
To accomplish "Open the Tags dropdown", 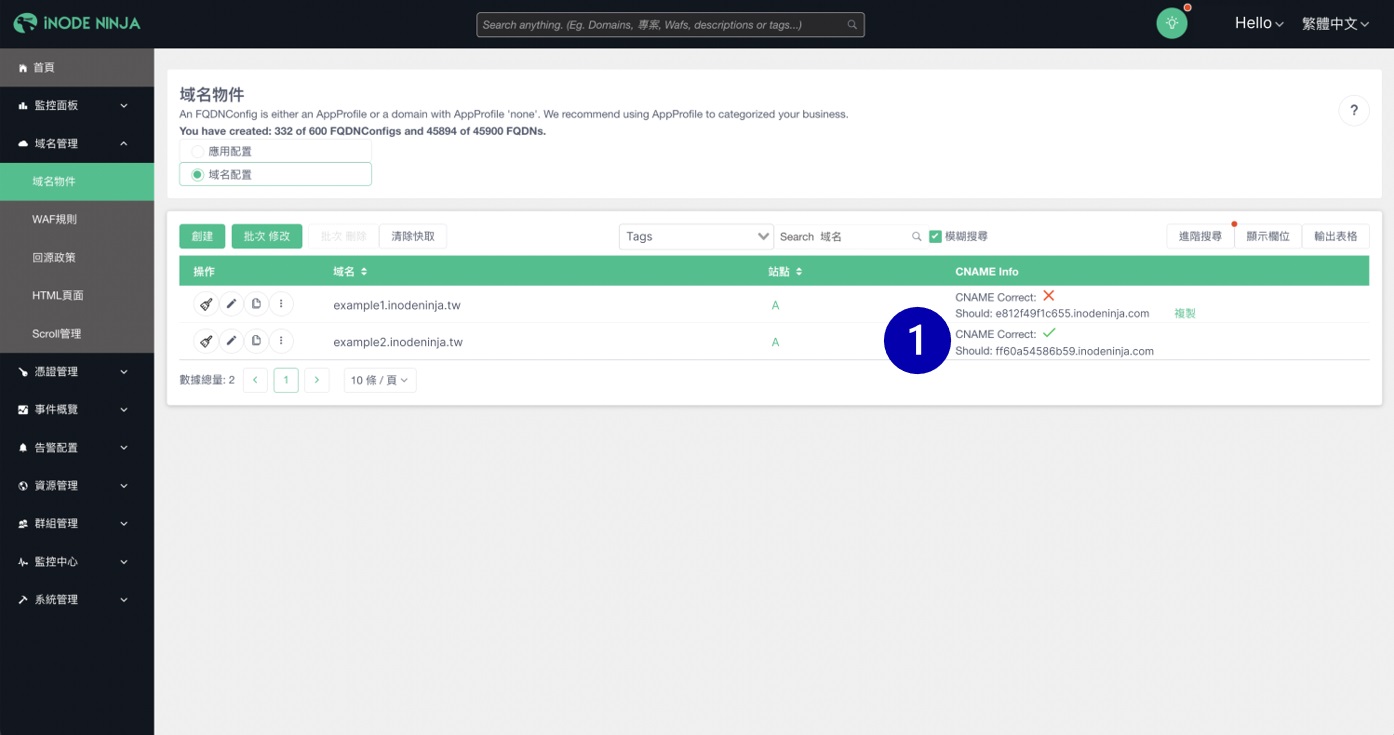I will click(x=696, y=237).
